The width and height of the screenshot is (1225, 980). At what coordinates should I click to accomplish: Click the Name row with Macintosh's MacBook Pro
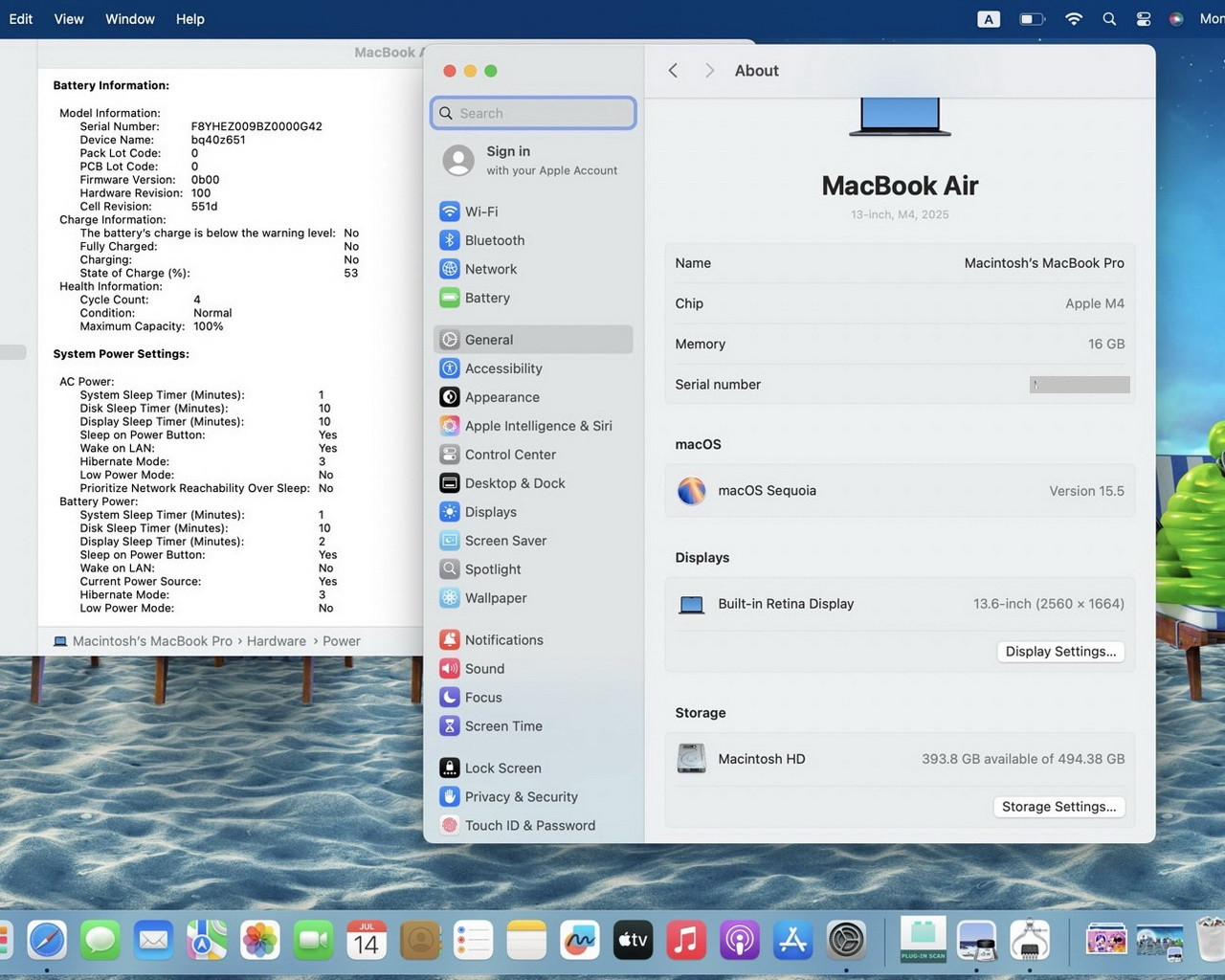point(900,263)
